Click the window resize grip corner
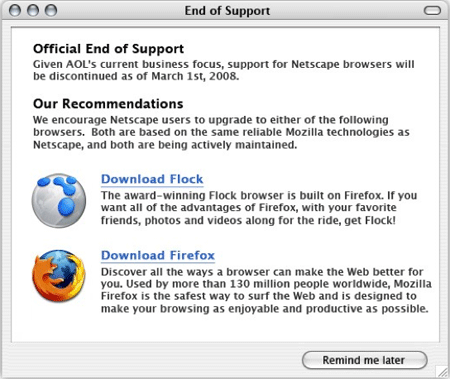The image size is (450, 379). click(x=442, y=372)
